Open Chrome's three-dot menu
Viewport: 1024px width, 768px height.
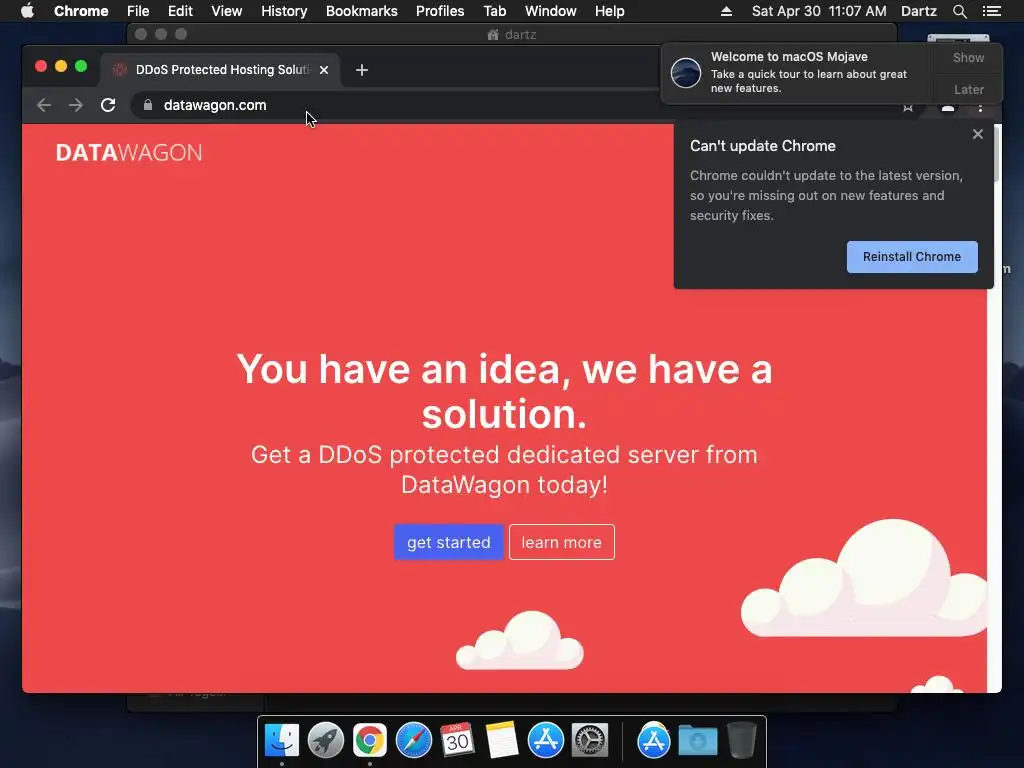click(x=980, y=108)
